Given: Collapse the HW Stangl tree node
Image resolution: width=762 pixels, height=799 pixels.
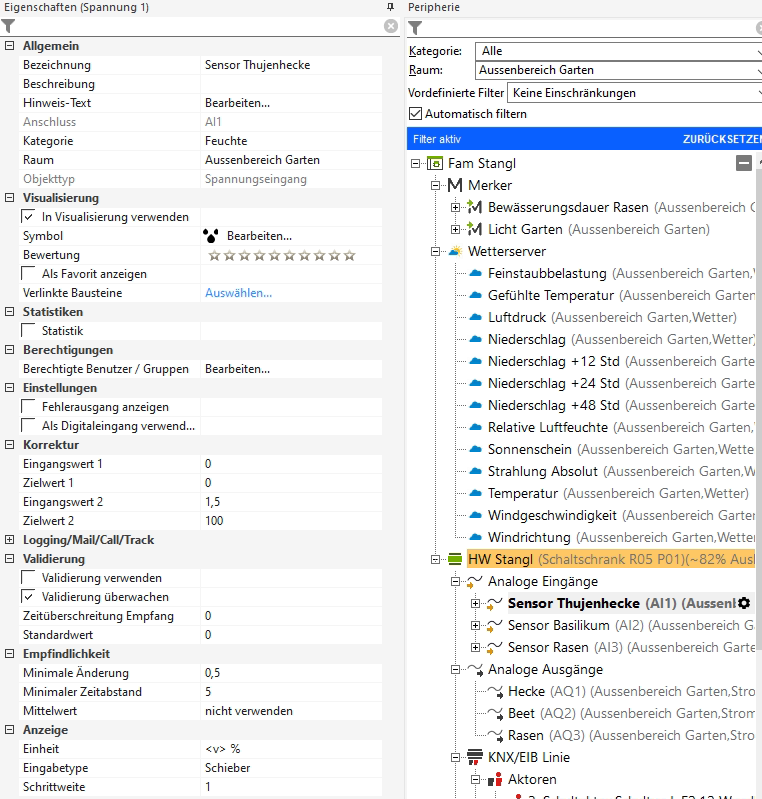Looking at the screenshot, I should point(435,560).
